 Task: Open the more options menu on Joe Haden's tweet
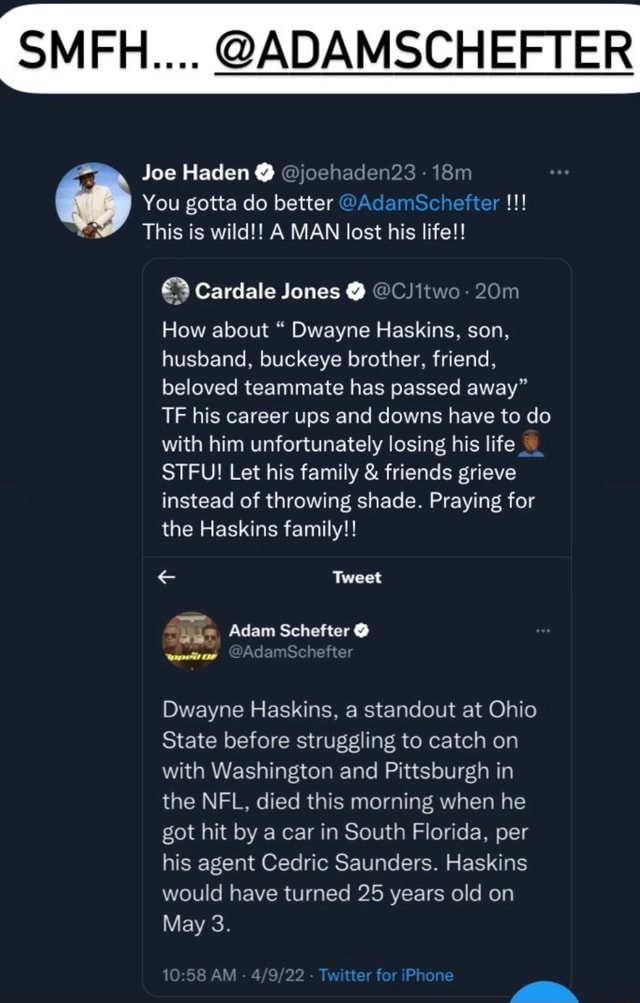click(x=560, y=171)
